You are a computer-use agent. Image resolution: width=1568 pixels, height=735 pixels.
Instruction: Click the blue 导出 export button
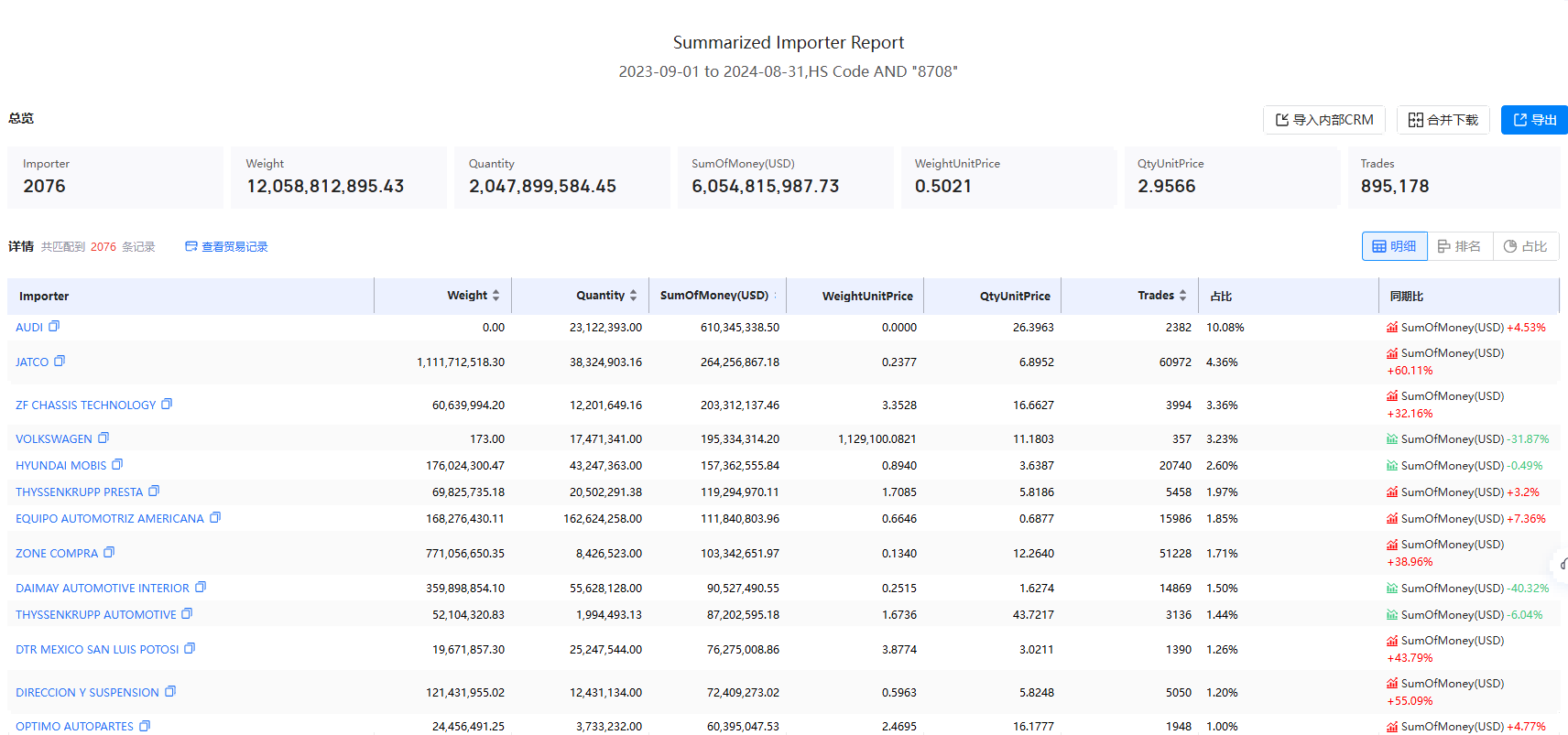[1534, 120]
